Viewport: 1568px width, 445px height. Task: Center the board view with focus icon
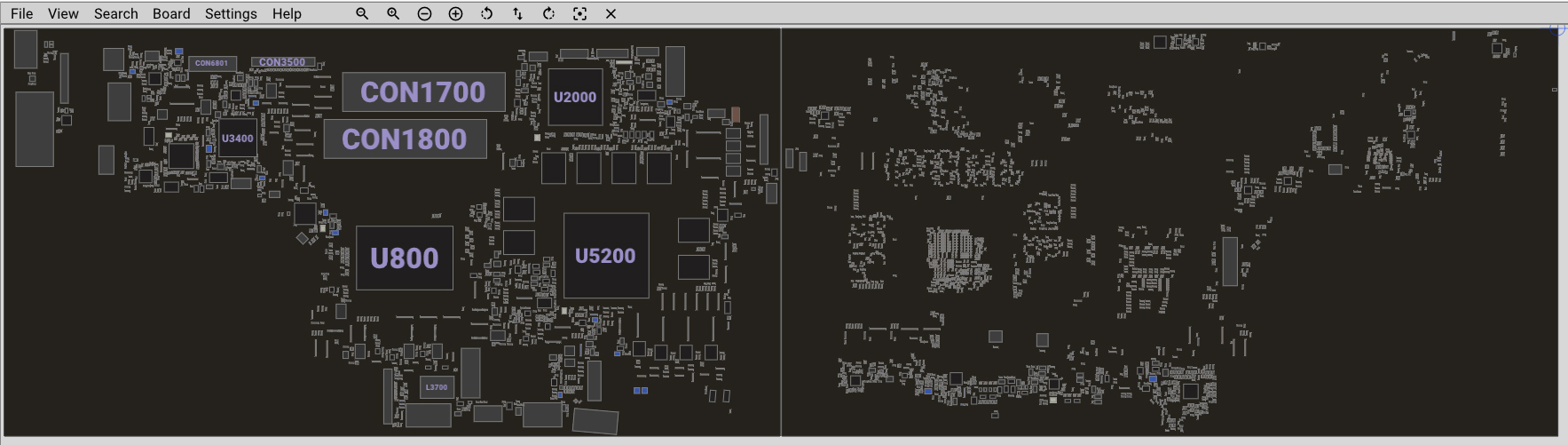(x=579, y=13)
